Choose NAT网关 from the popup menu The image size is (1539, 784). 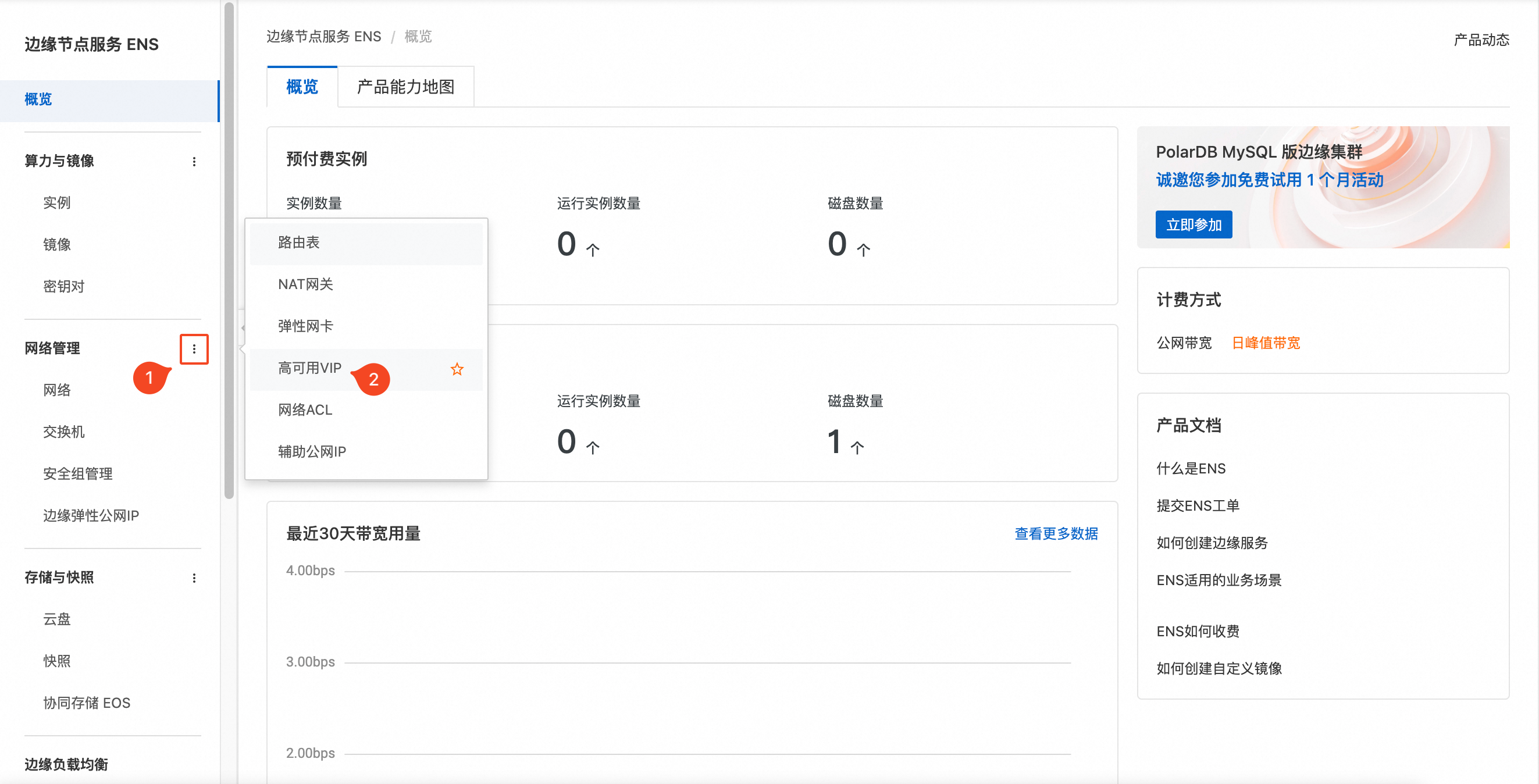pyautogui.click(x=305, y=284)
